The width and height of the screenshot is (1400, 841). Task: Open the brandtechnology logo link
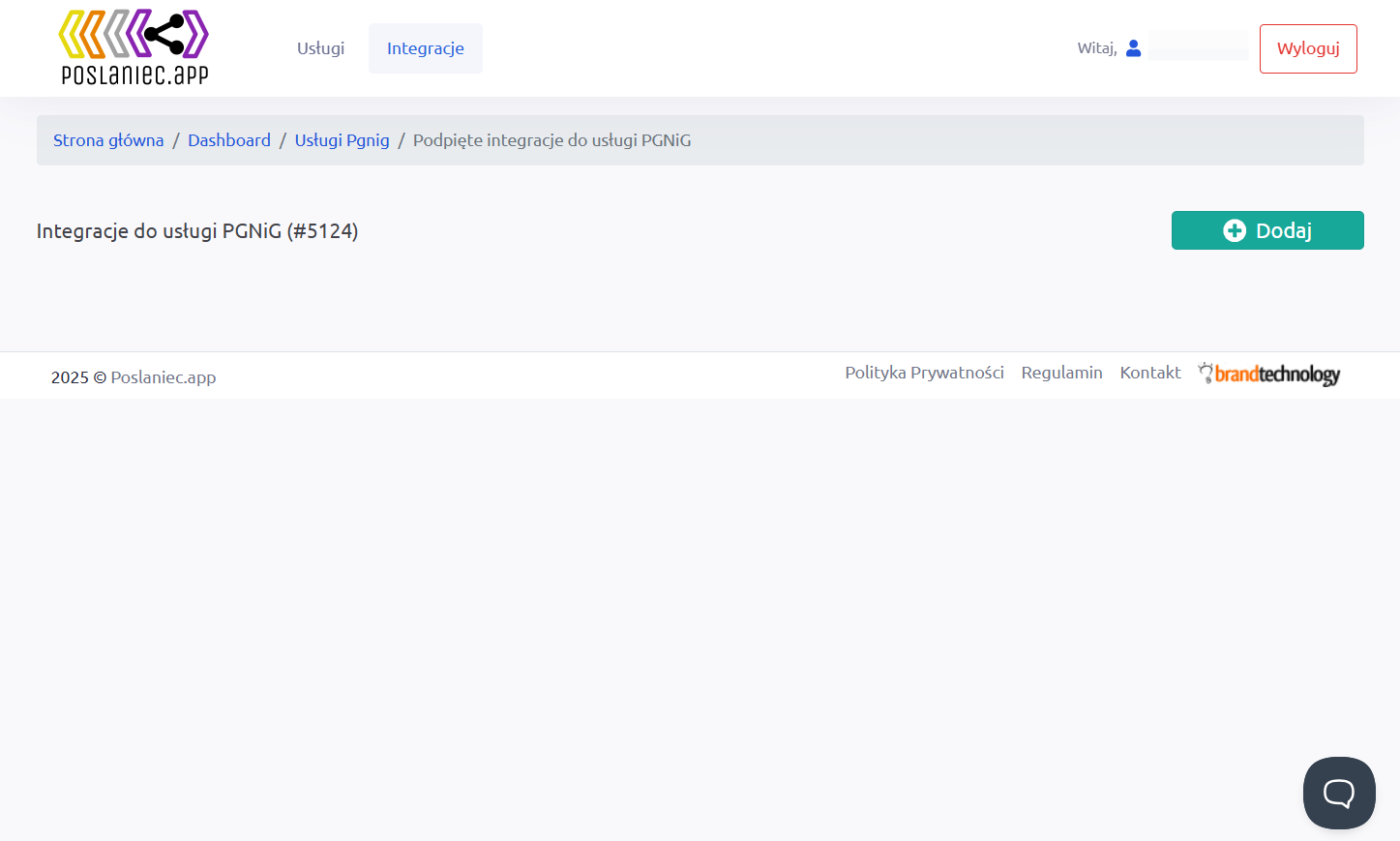click(1269, 374)
